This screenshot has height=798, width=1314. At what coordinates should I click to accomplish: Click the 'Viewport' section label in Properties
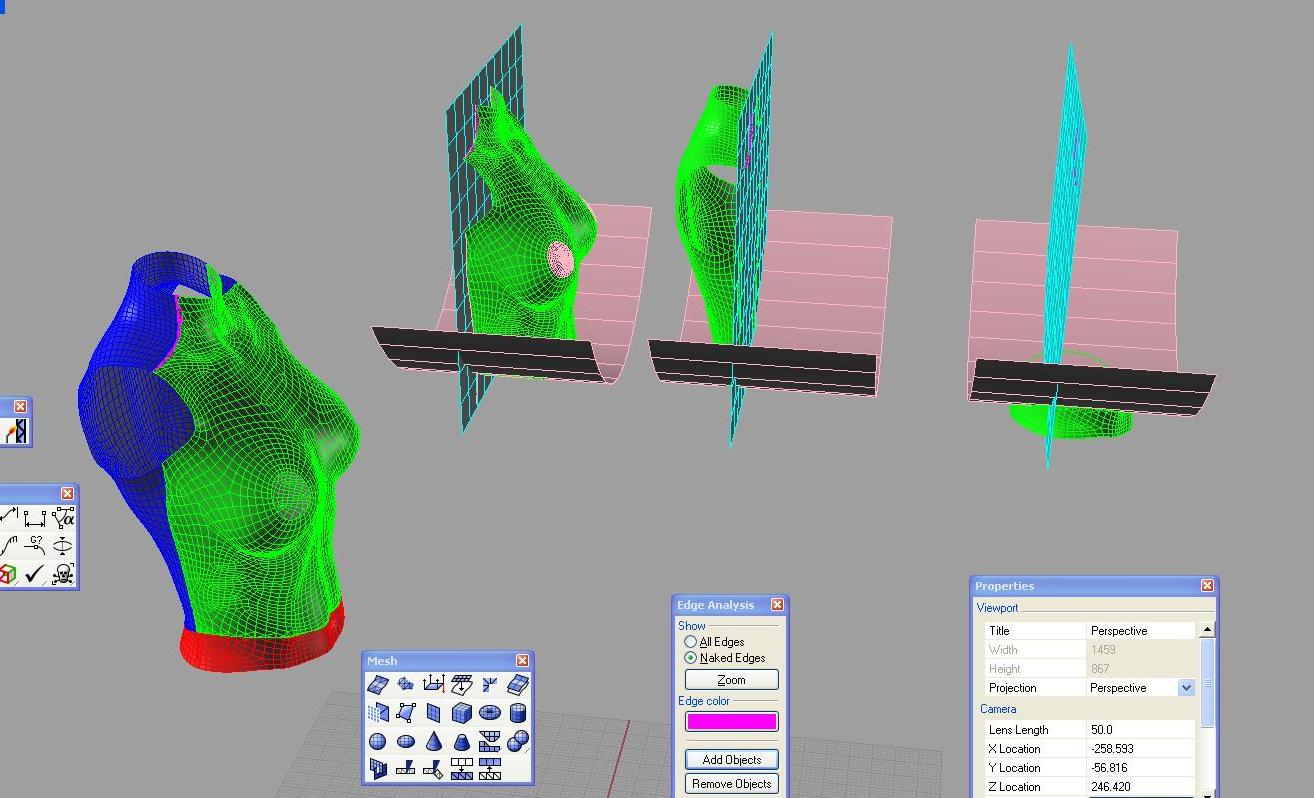(x=997, y=608)
